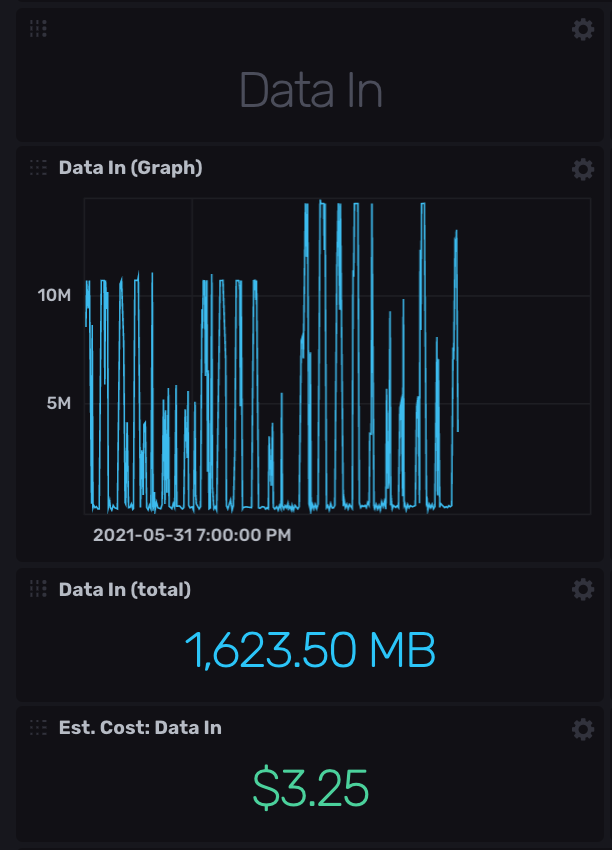Viewport: 612px width, 850px height.
Task: Grab drag handle of Est. Cost cell
Action: coord(38,727)
